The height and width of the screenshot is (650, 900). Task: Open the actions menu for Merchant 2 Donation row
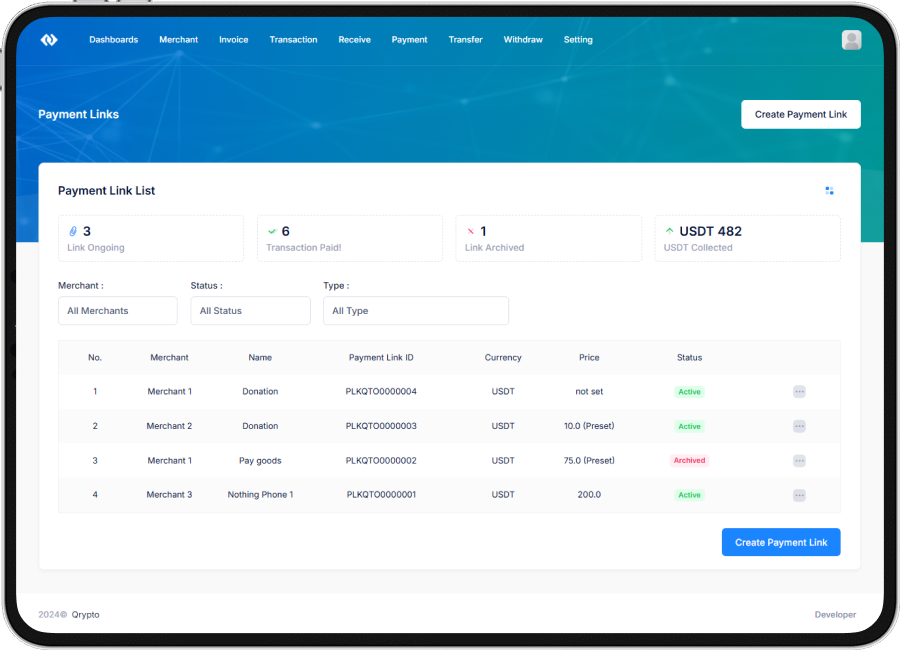799,426
